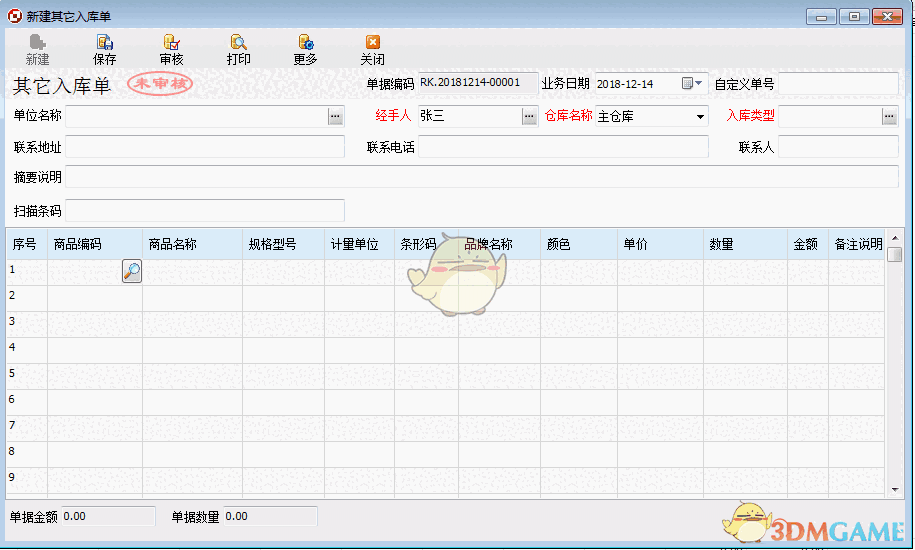The height and width of the screenshot is (550, 915).
Task: Click the table's scroll up arrow
Action: coord(895,238)
